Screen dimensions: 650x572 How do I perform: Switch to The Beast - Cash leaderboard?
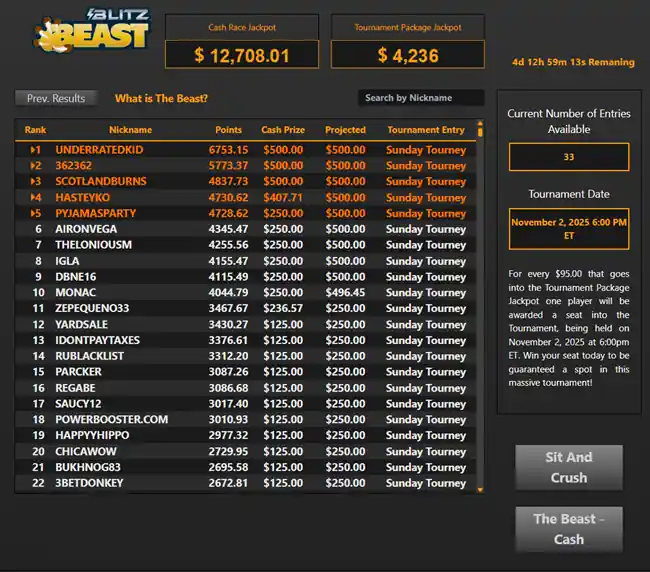[x=568, y=529]
